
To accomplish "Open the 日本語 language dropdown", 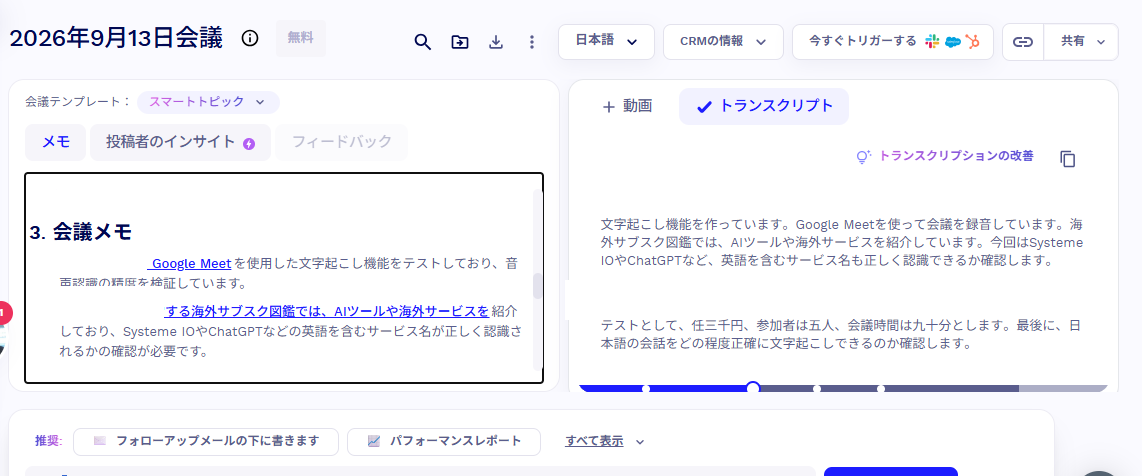I will [x=606, y=41].
